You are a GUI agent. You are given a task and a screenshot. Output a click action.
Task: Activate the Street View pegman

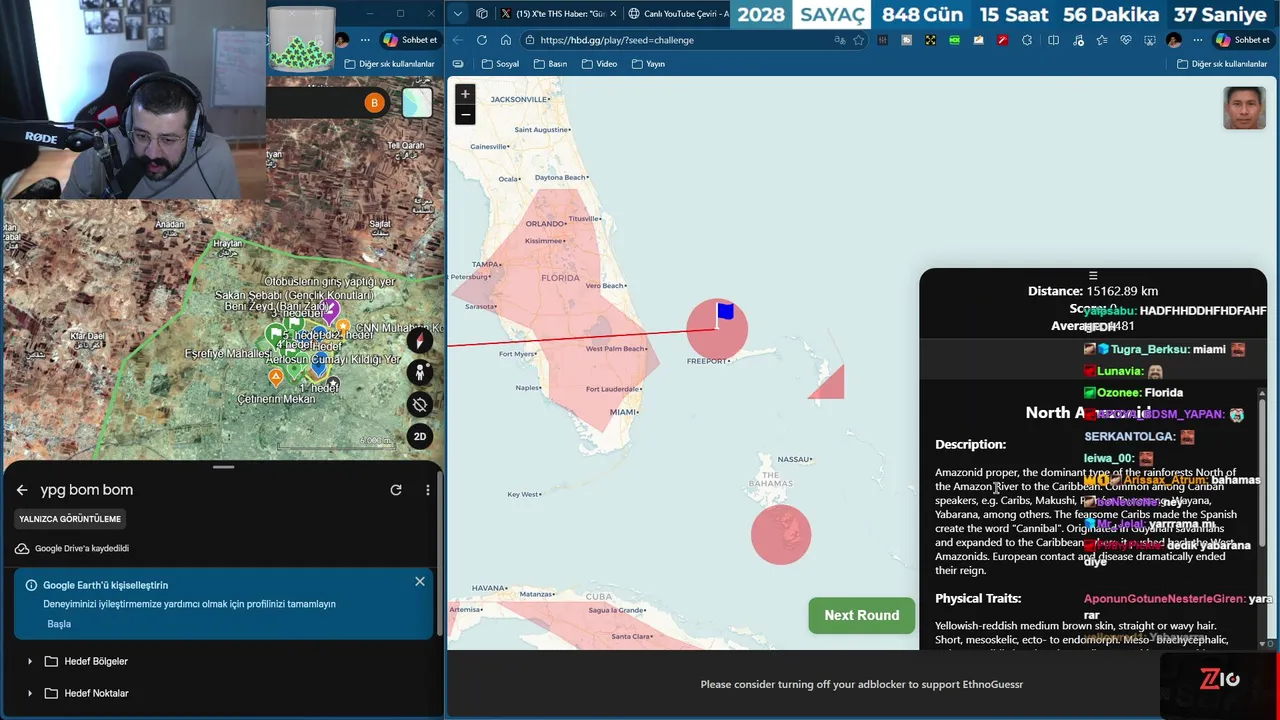tap(420, 372)
